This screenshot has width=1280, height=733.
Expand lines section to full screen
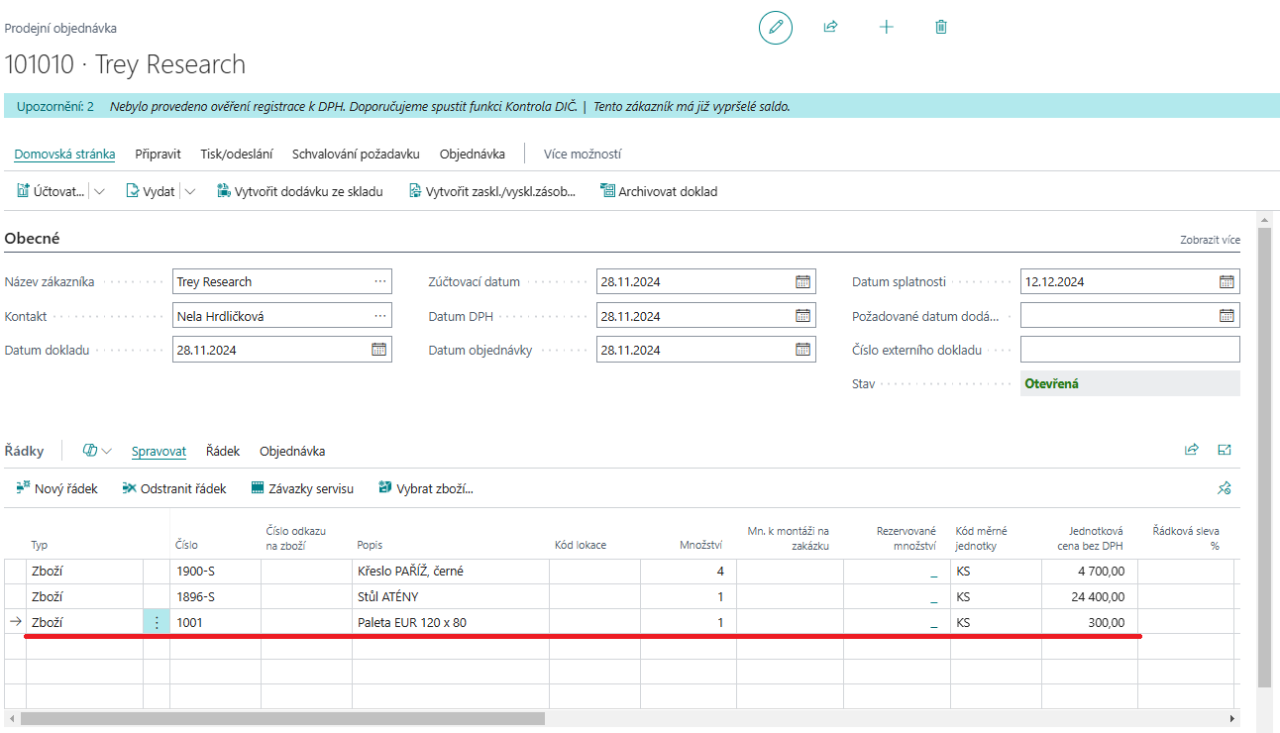1224,450
